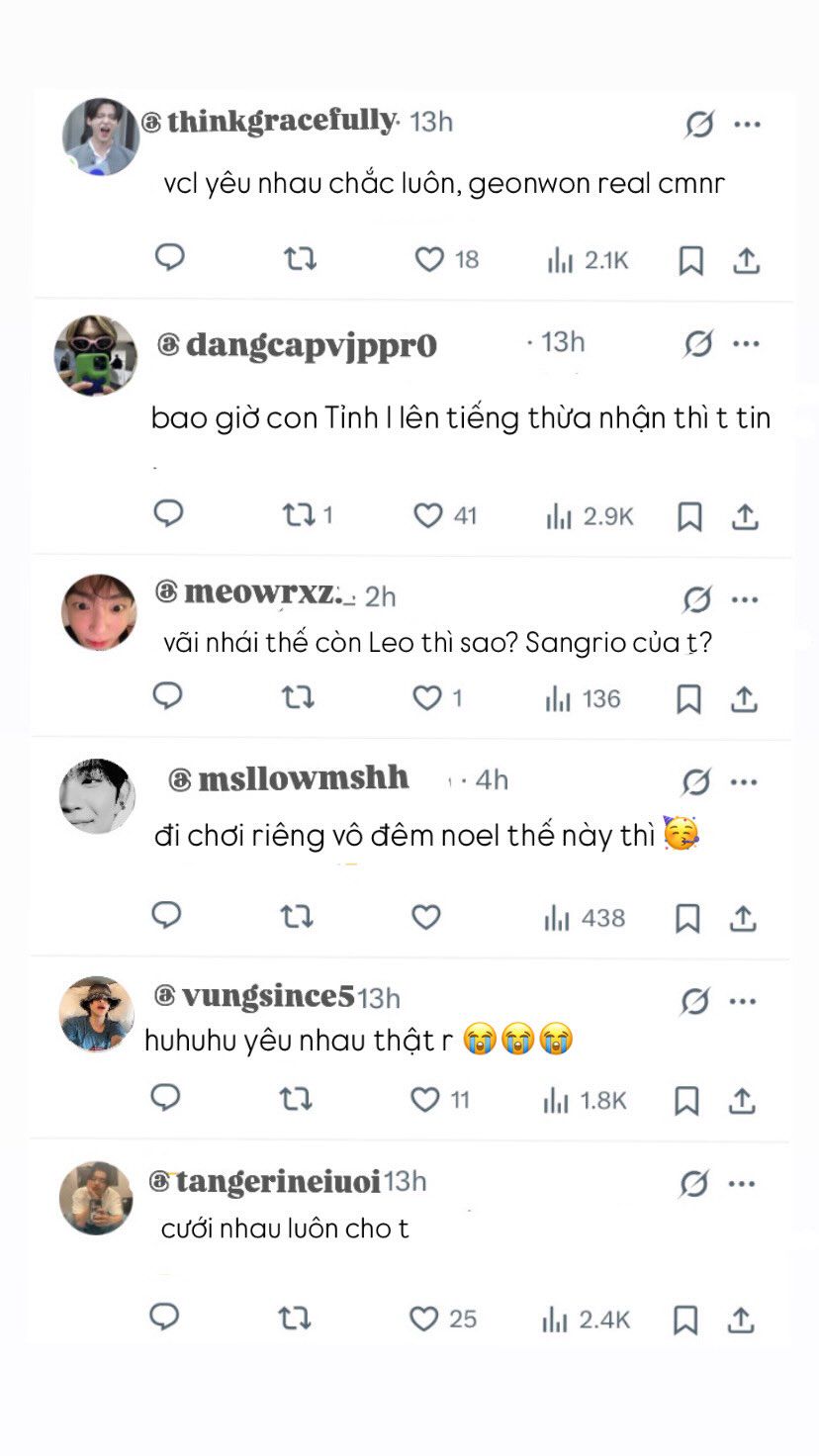Like the post by dangcapvjppr0
819x1456 pixels.
click(428, 515)
